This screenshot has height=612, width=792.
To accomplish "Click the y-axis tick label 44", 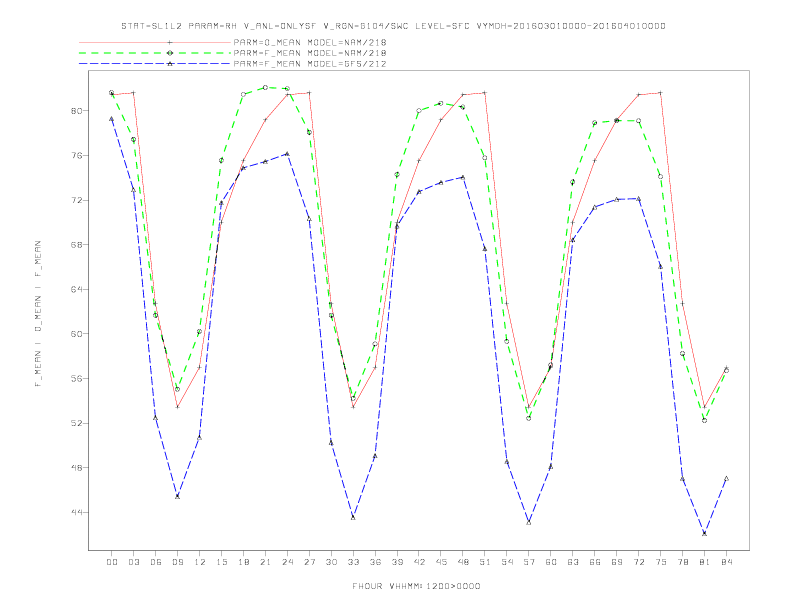I will (76, 512).
